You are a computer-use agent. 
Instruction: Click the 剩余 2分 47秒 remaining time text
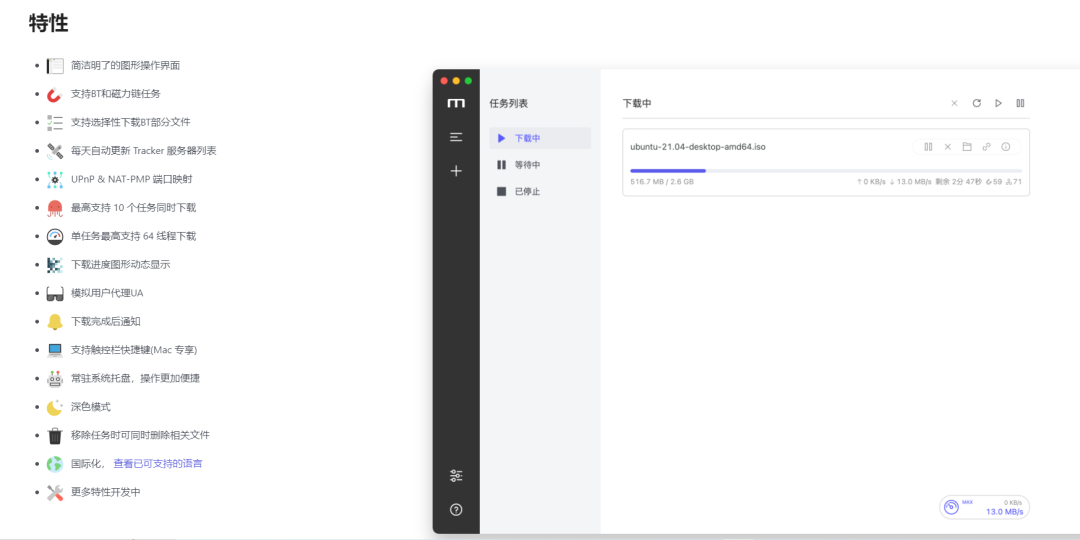[958, 183]
